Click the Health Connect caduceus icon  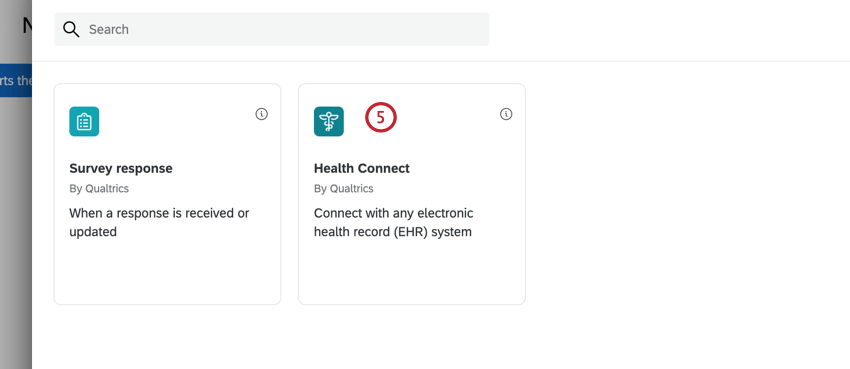[x=329, y=121]
